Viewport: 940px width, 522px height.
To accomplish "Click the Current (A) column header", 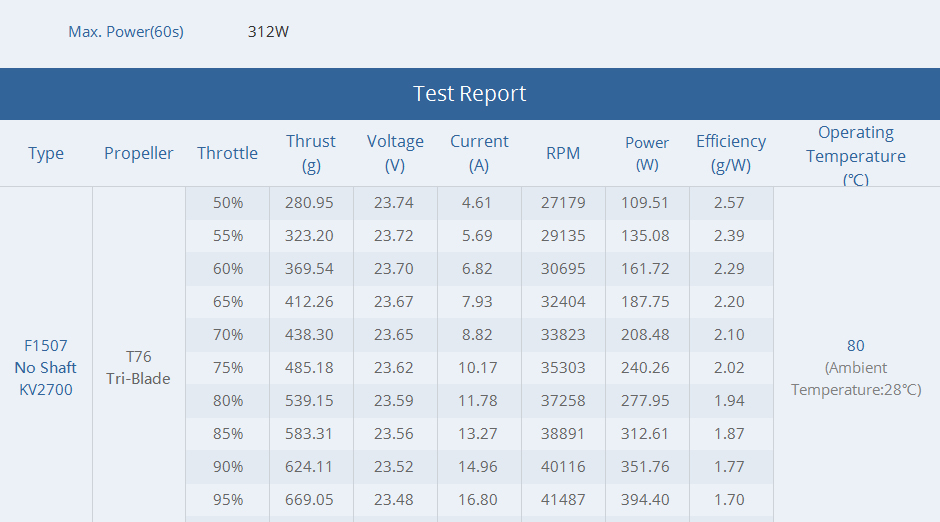I will point(479,153).
